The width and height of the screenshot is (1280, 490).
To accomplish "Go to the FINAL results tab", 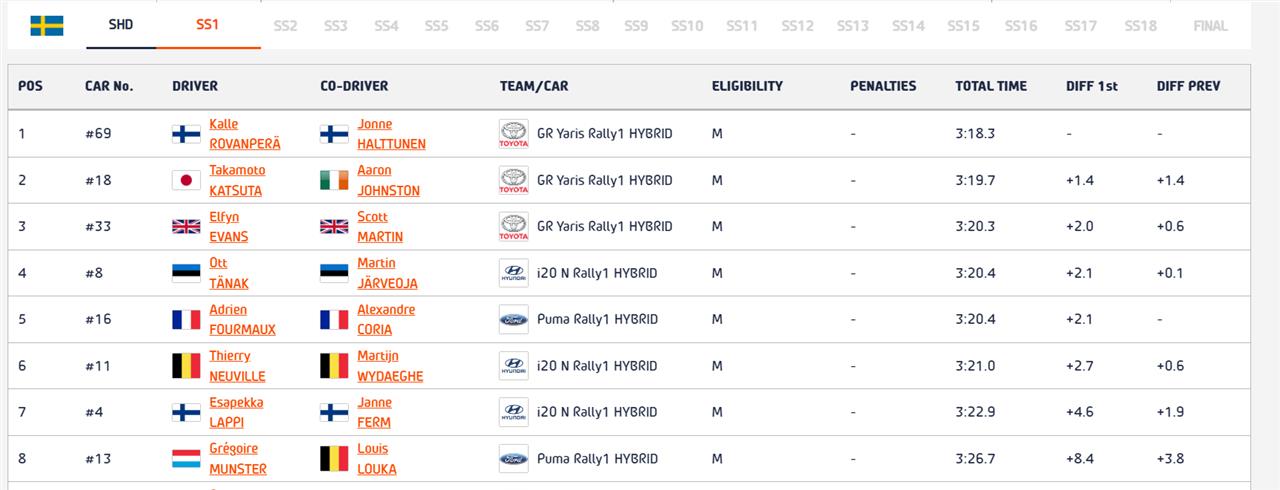I will 1210,26.
